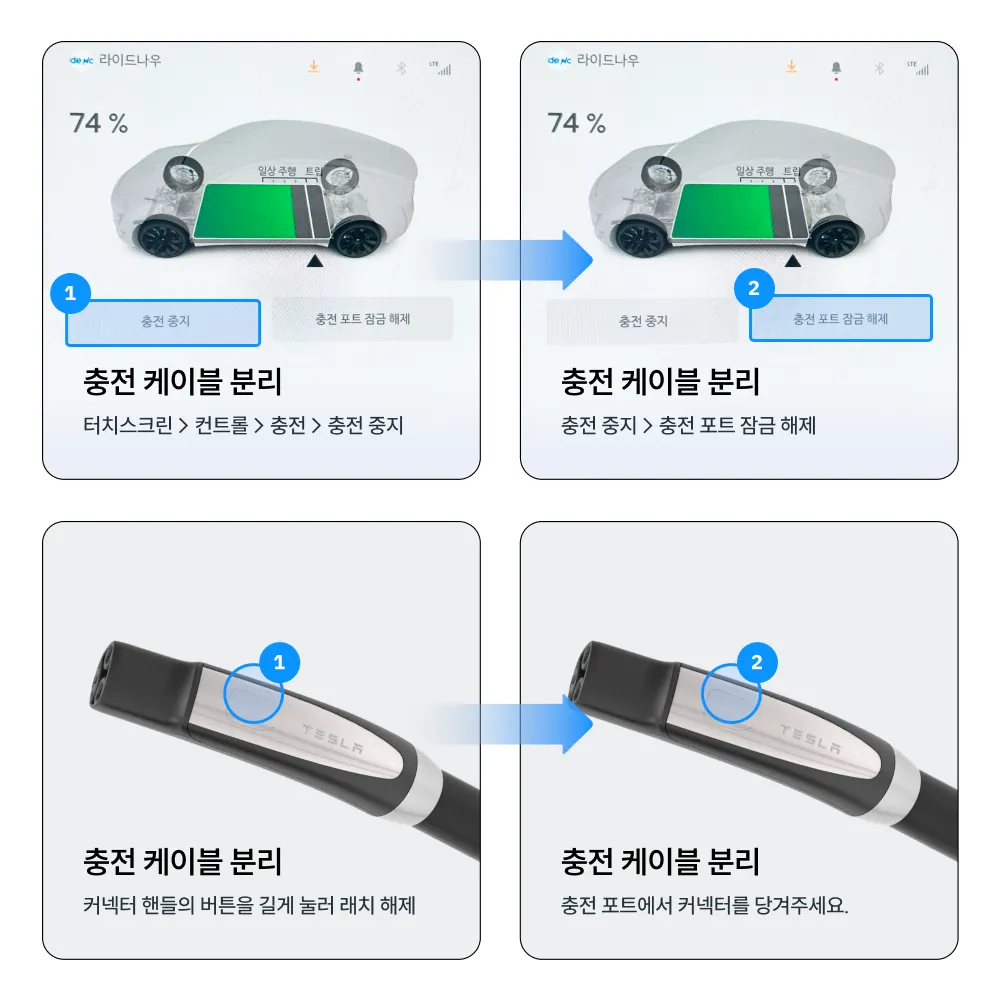This screenshot has width=1000, height=1000.
Task: Click the Bluetooth icon in step 2 screen
Action: [x=879, y=68]
